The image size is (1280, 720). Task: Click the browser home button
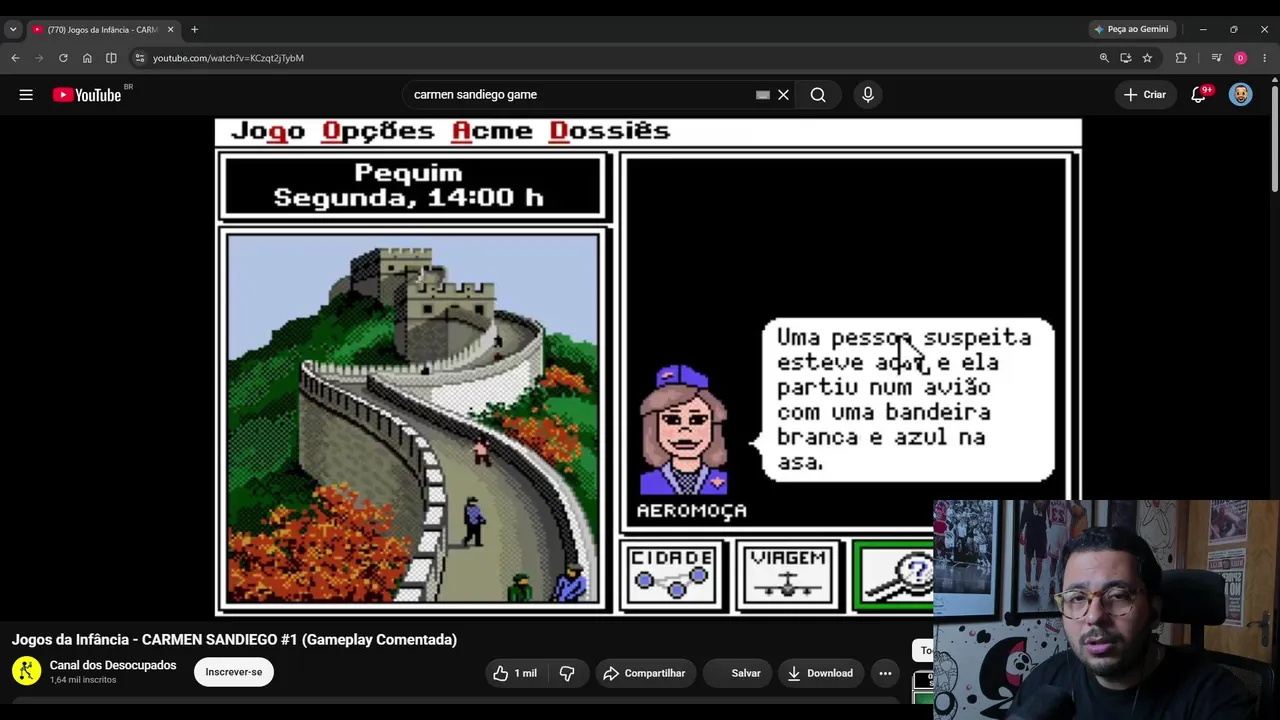point(87,58)
